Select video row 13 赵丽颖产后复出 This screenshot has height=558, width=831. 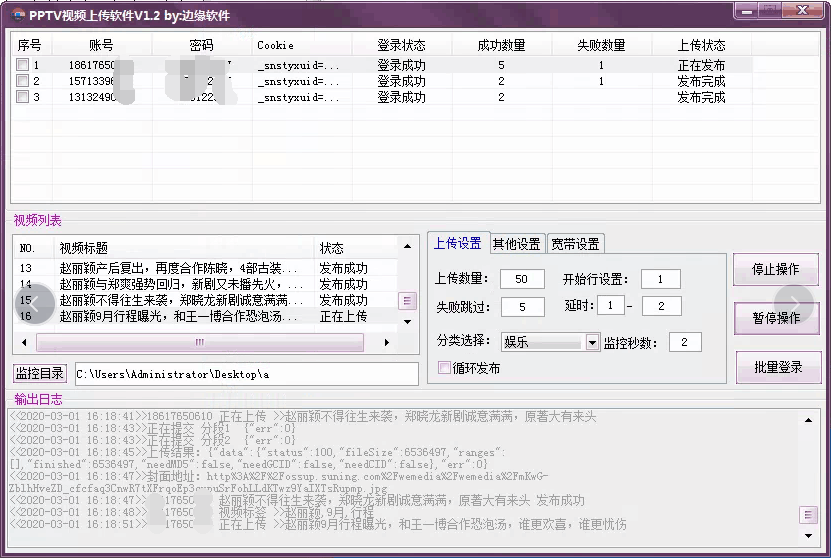tap(206, 268)
